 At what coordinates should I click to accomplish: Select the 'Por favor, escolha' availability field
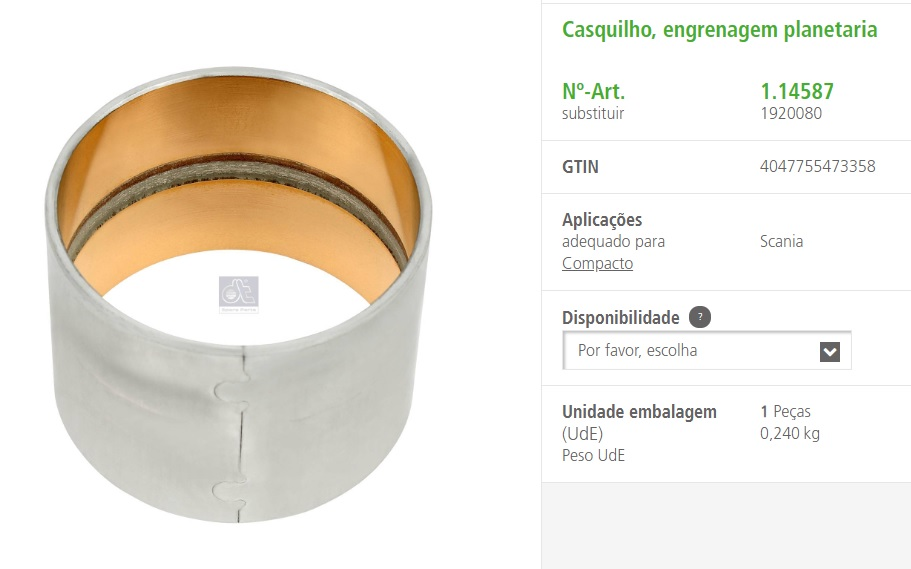[x=706, y=350]
